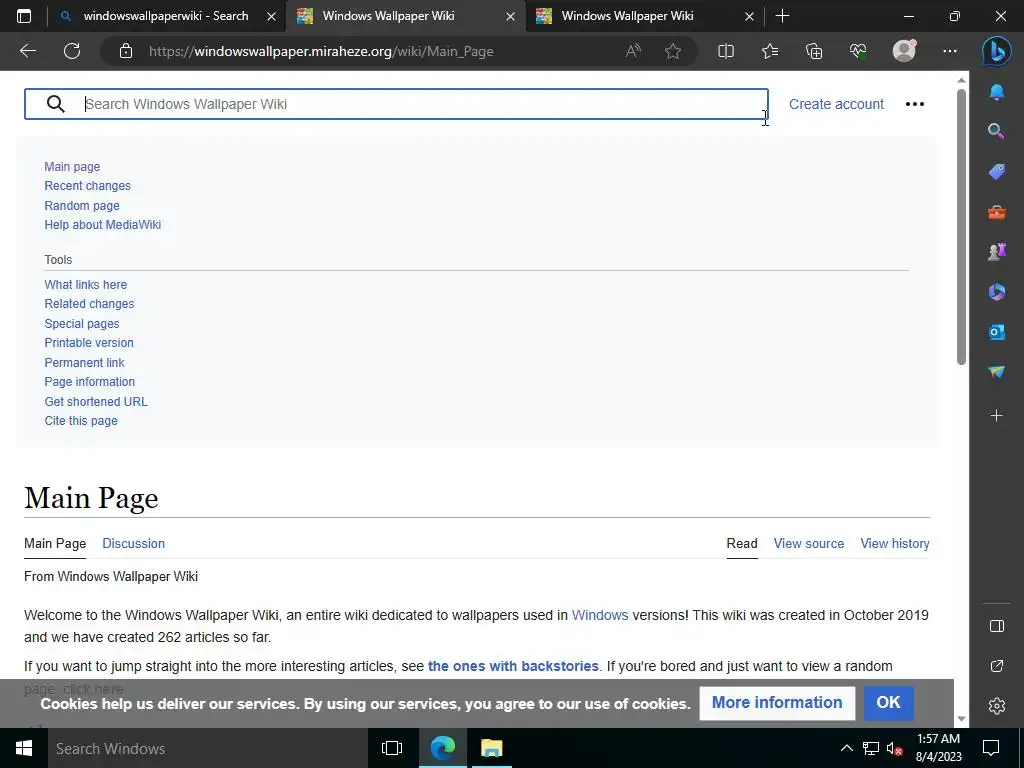The image size is (1024, 768).
Task: Open Permanent link
Action: (x=84, y=362)
